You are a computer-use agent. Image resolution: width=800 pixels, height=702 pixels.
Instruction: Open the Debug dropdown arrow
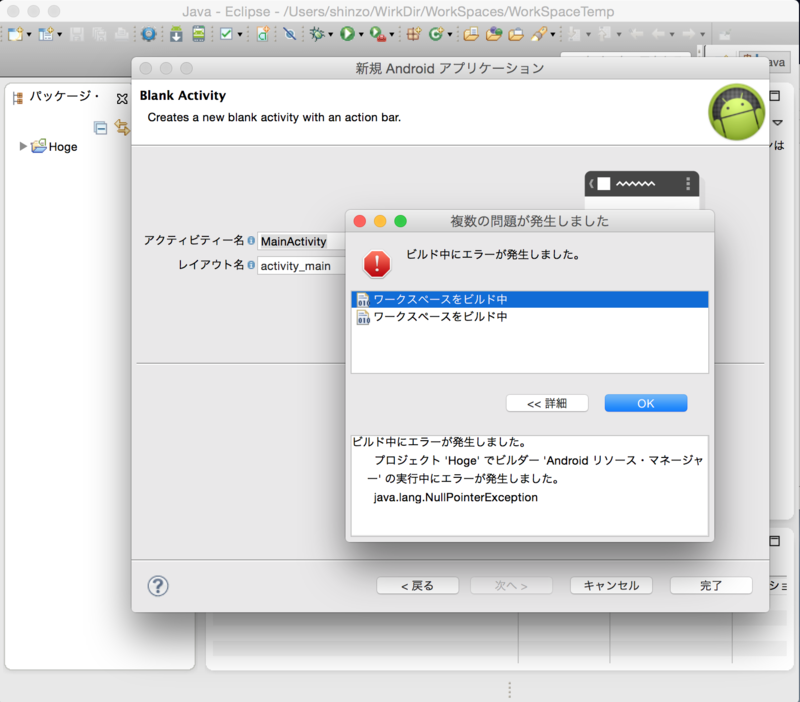pos(331,35)
